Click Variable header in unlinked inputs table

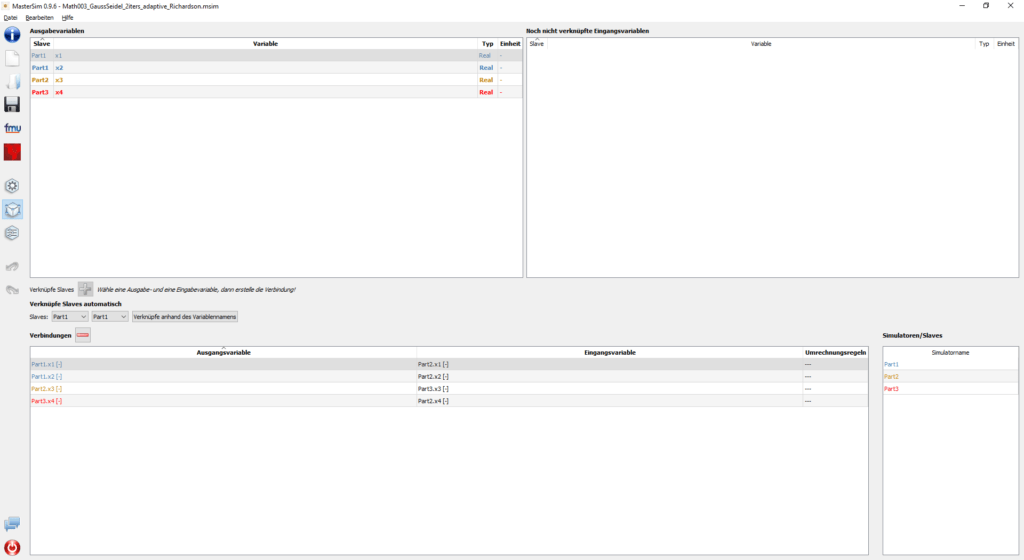pyautogui.click(x=761, y=44)
